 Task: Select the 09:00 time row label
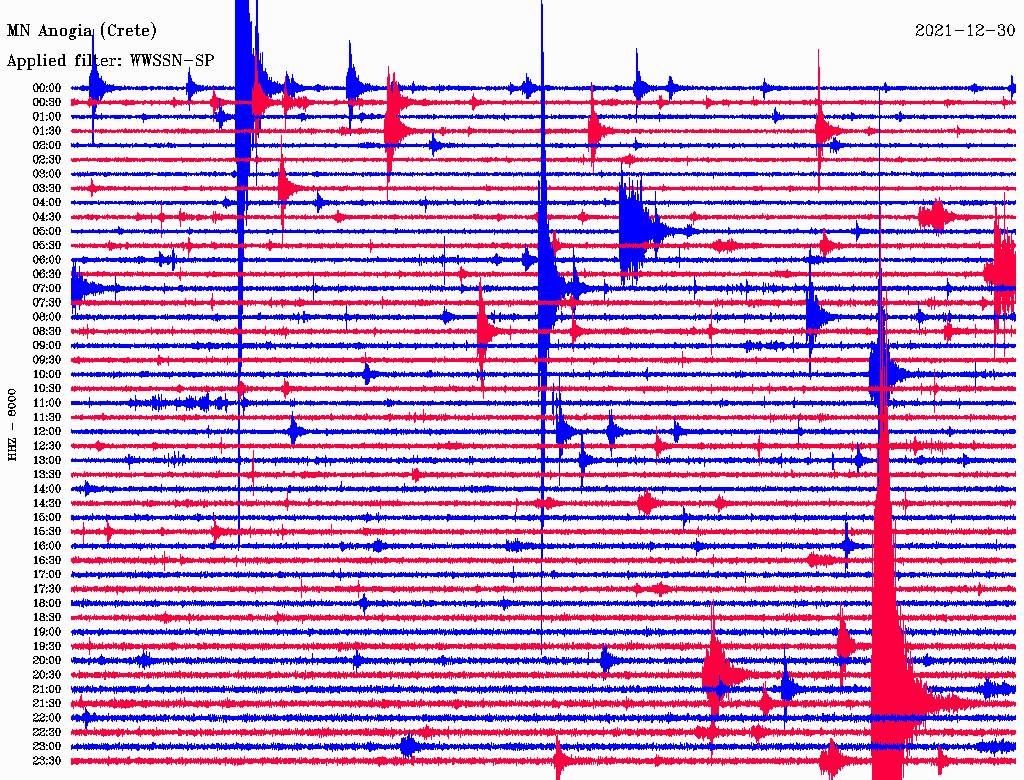coord(47,346)
